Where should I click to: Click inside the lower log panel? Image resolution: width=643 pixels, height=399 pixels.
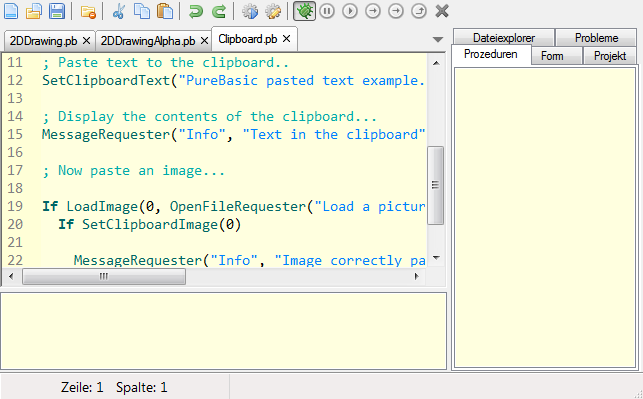click(223, 331)
